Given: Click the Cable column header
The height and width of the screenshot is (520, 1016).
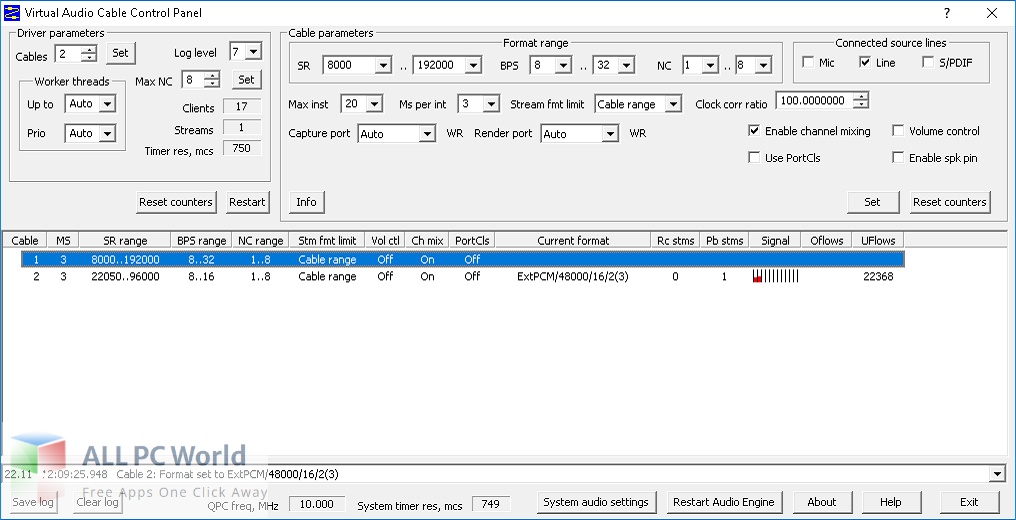Looking at the screenshot, I should pyautogui.click(x=25, y=240).
